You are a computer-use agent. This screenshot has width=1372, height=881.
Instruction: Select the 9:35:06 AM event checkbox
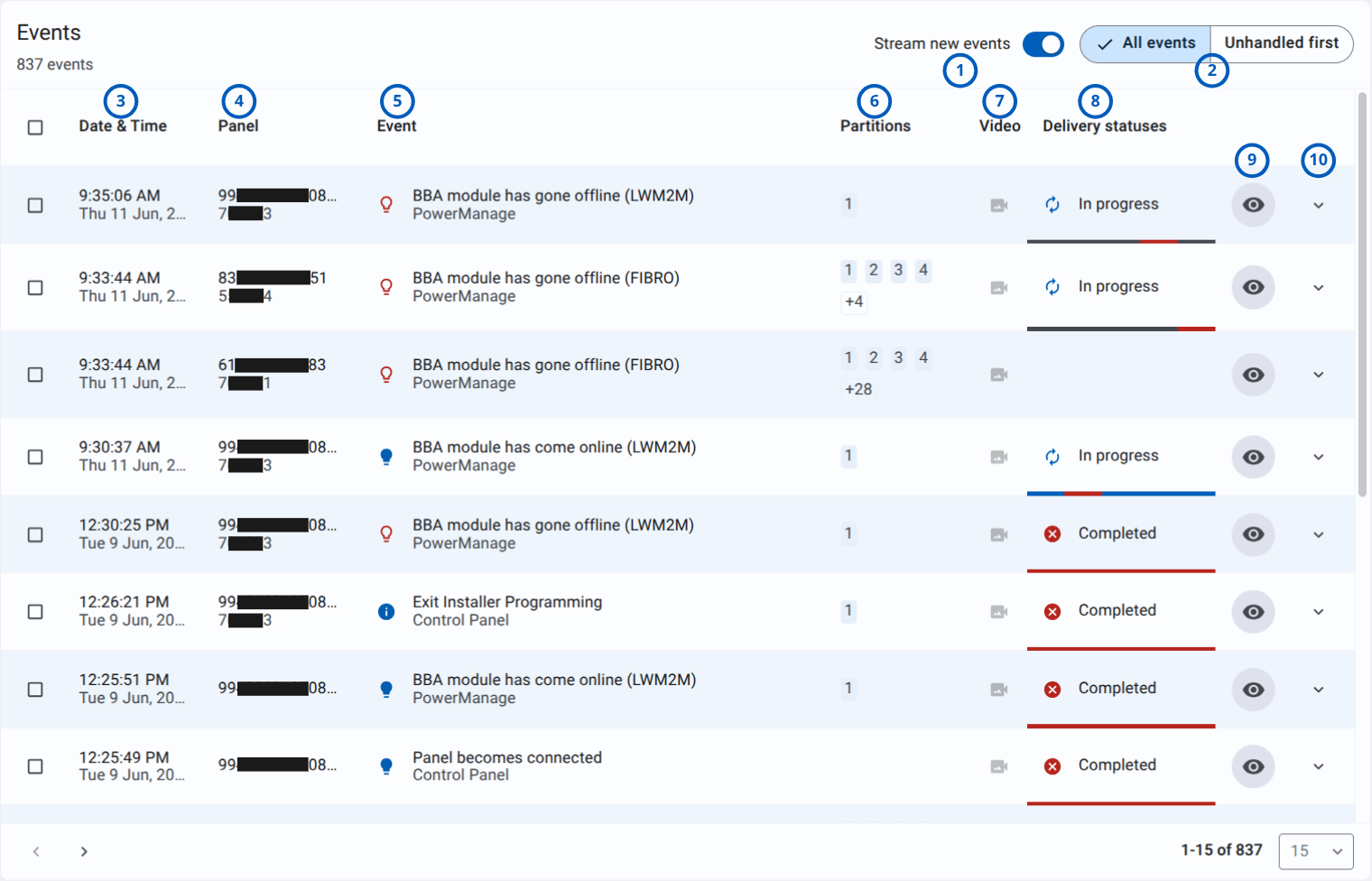[x=35, y=206]
